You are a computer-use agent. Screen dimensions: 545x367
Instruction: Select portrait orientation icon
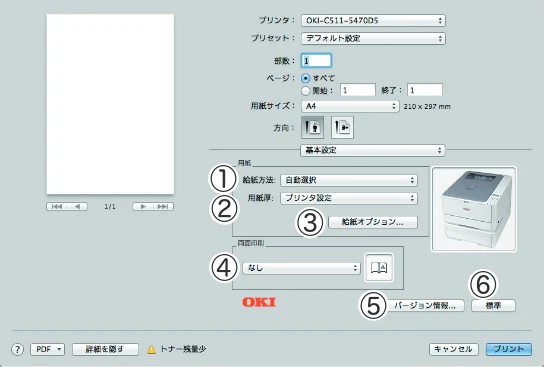(312, 127)
